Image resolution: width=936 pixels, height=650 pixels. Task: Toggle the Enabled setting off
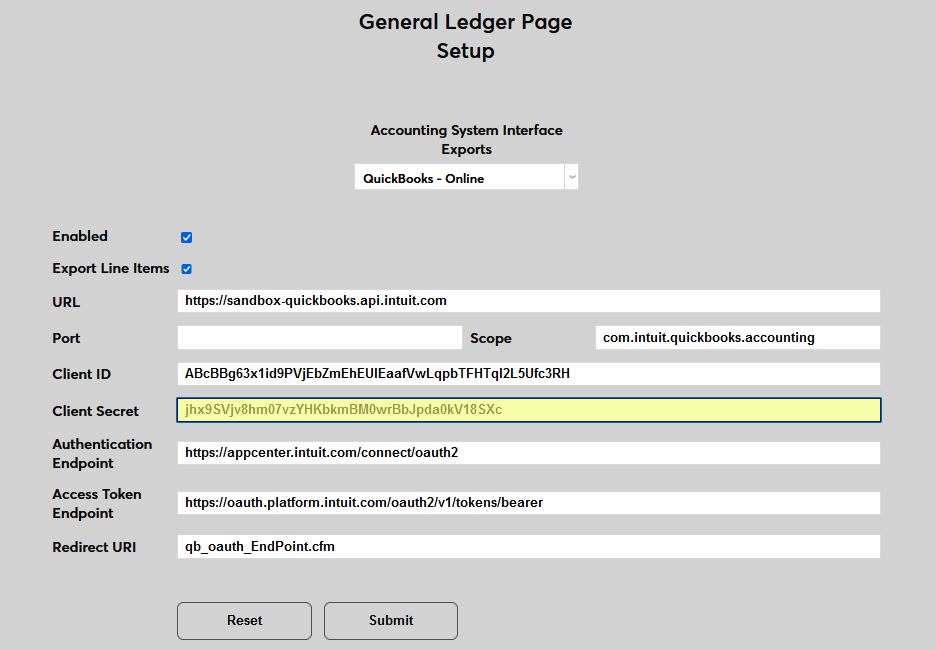click(x=186, y=237)
